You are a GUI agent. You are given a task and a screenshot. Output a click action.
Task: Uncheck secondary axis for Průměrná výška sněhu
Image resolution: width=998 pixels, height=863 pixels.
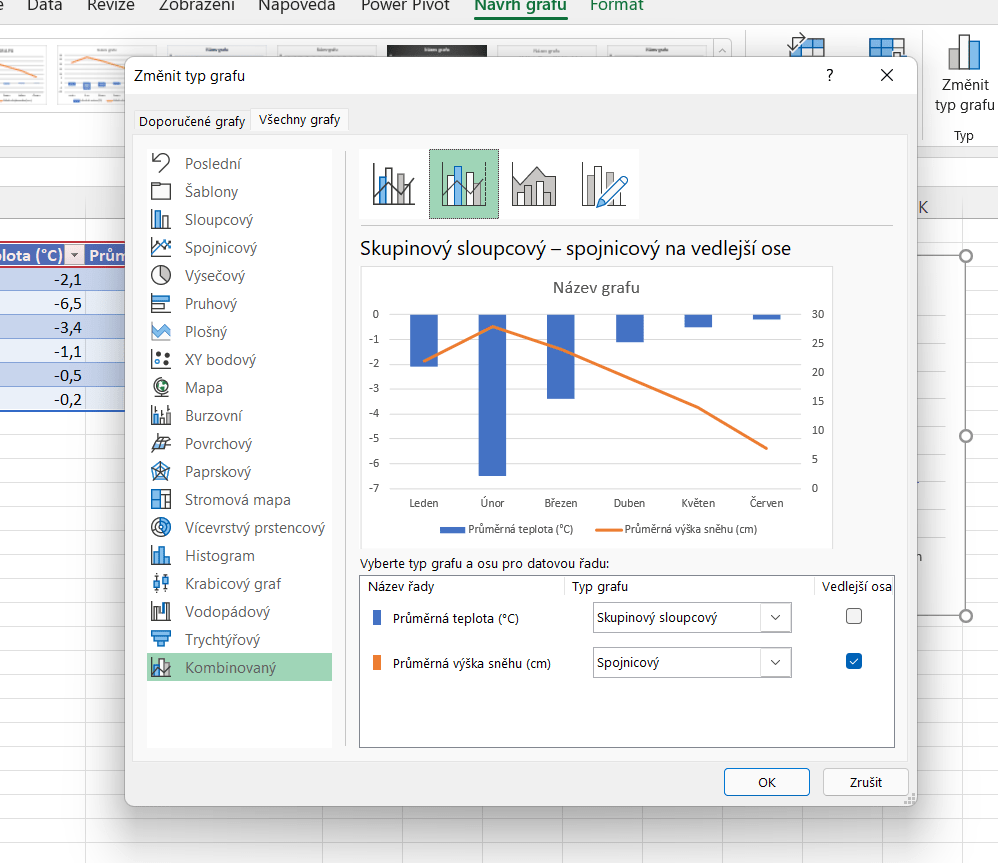(853, 661)
